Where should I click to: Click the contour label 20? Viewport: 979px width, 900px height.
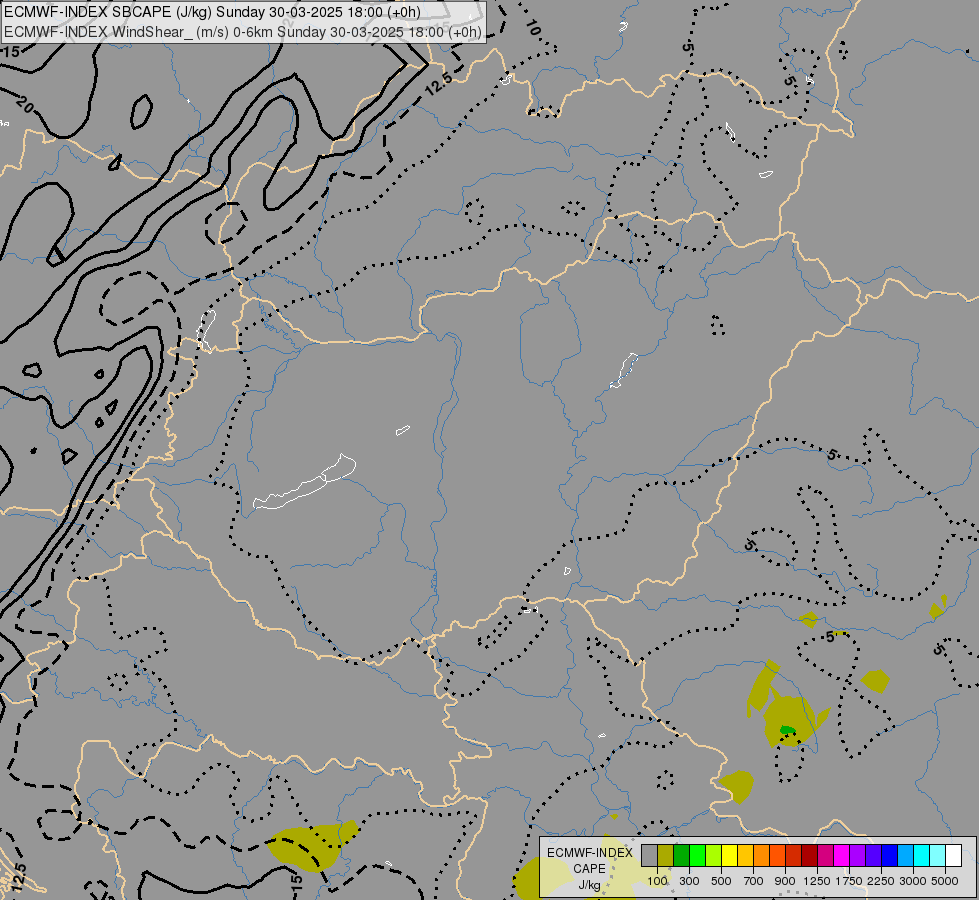[x=25, y=104]
